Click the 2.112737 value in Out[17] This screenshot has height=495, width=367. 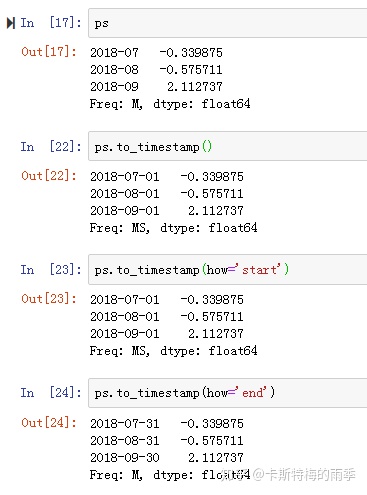click(x=195, y=87)
